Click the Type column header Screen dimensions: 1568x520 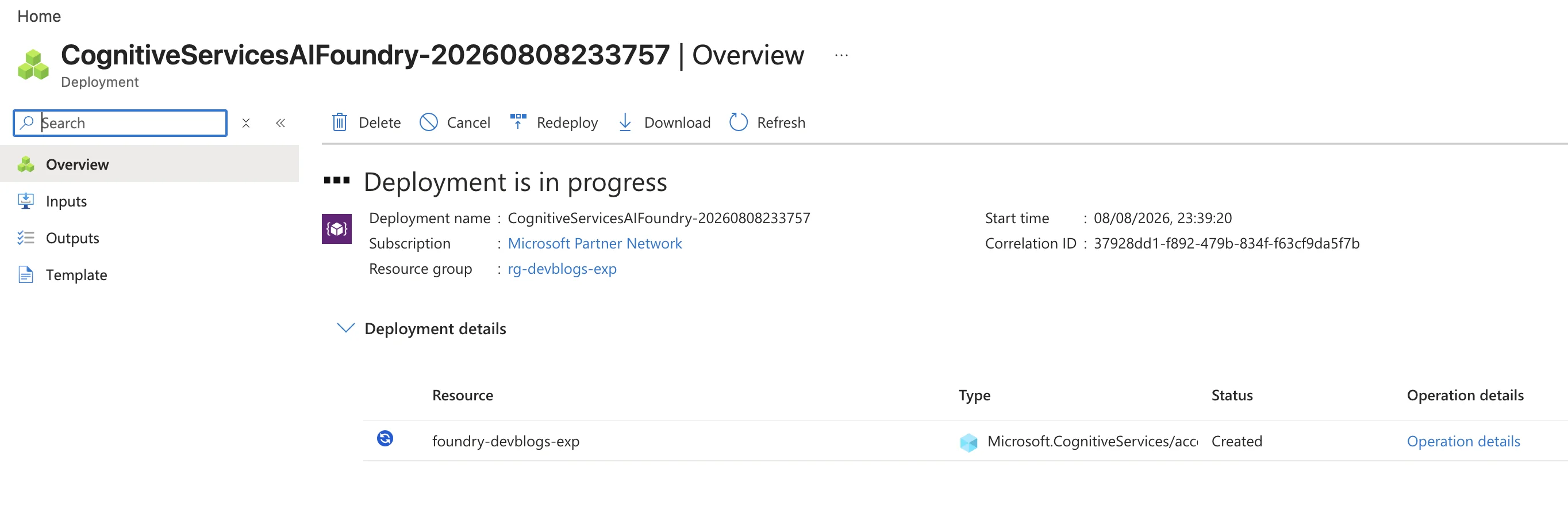click(974, 396)
